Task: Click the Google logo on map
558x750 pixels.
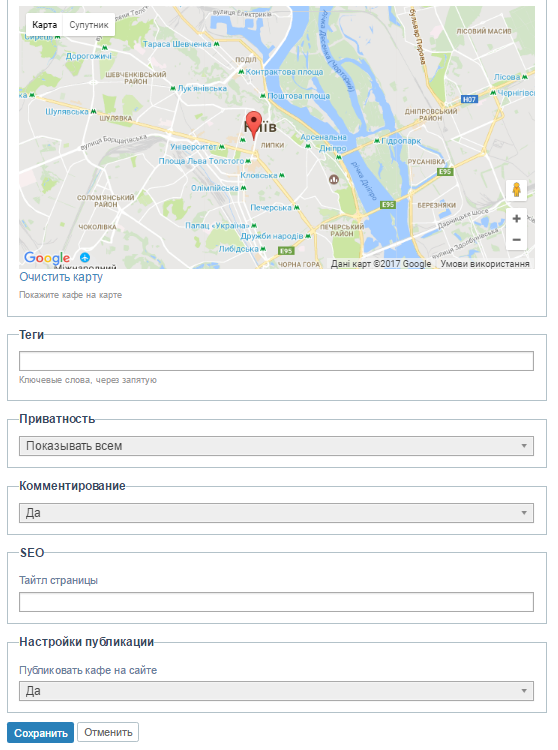Action: [x=47, y=258]
